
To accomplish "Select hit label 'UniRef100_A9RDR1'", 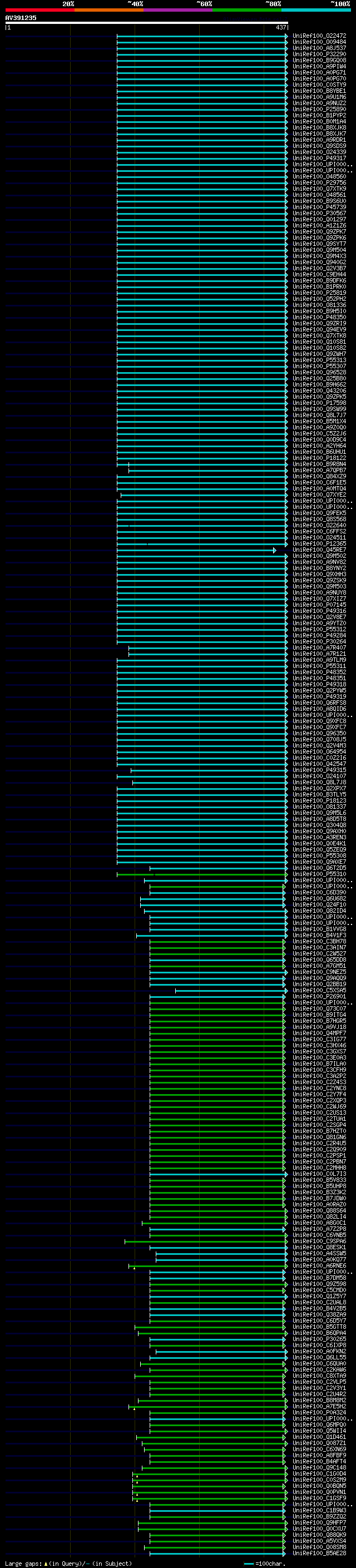I will 319,140.
